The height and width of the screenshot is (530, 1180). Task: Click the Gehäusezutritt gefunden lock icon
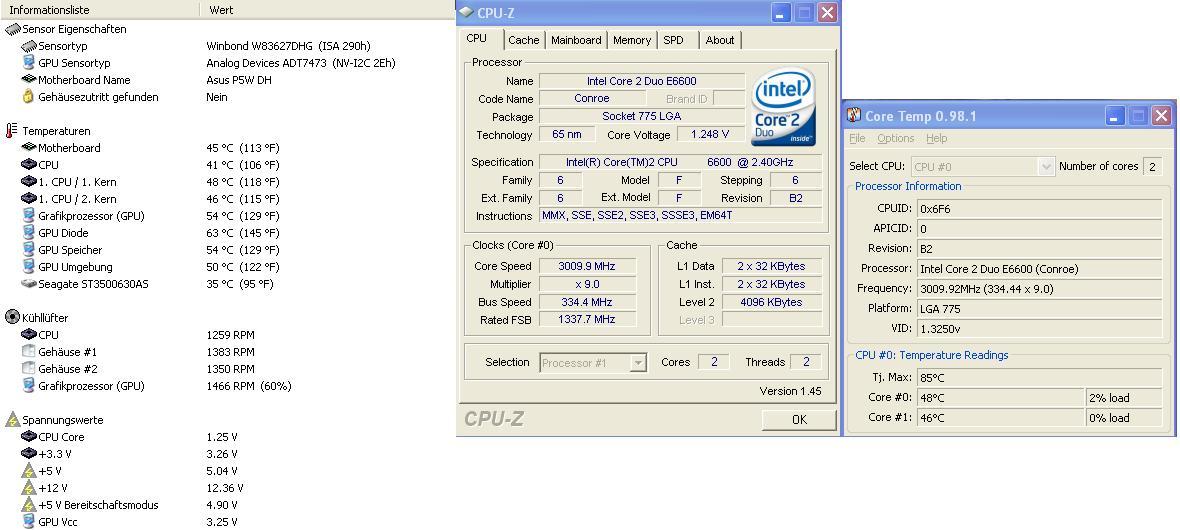point(29,96)
